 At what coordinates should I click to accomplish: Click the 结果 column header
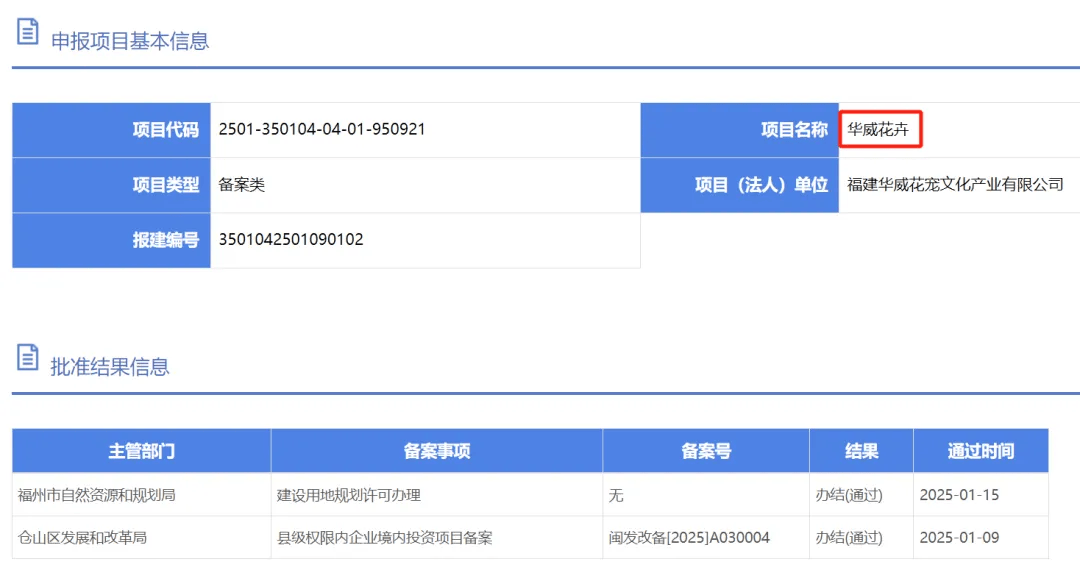pyautogui.click(x=862, y=451)
